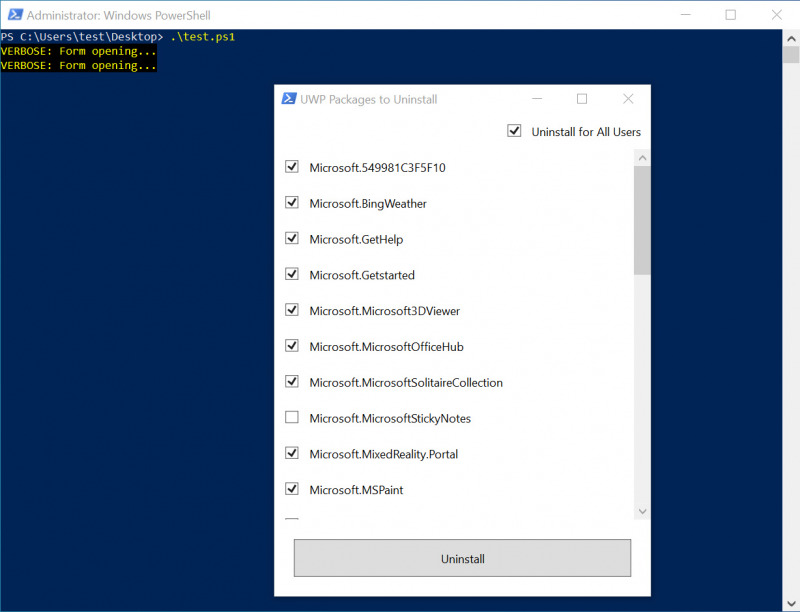
Task: Click the package list scroll-up arrow
Action: pos(642,158)
